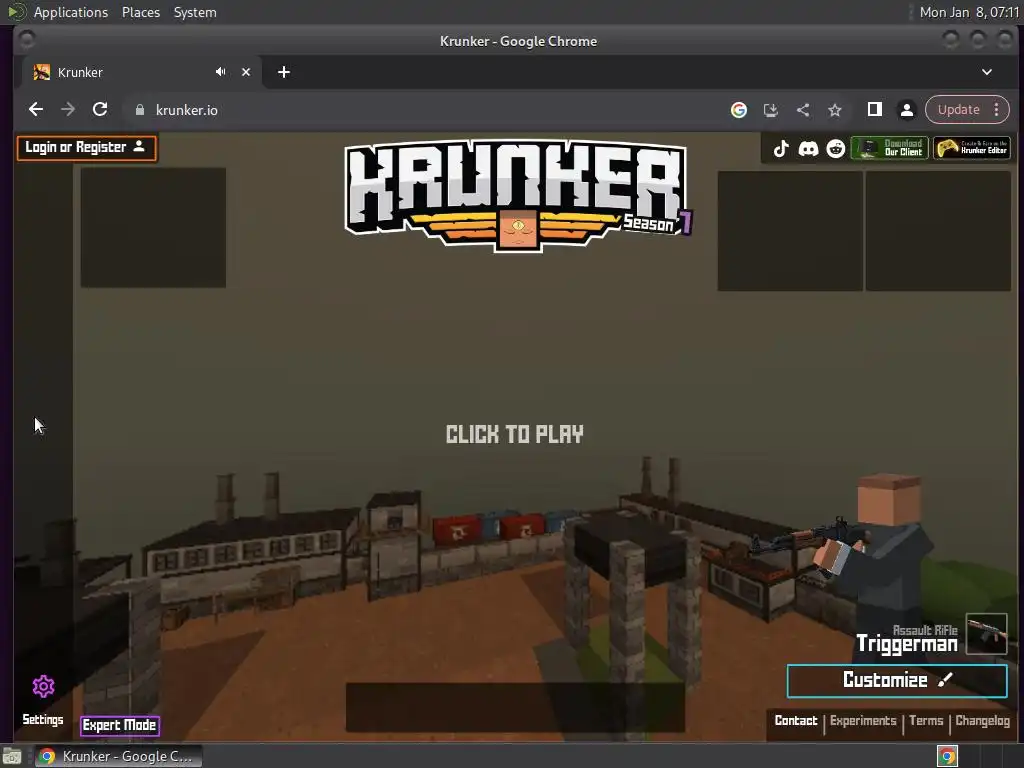Share this page icon
Screen dimensions: 1024x768
[803, 110]
